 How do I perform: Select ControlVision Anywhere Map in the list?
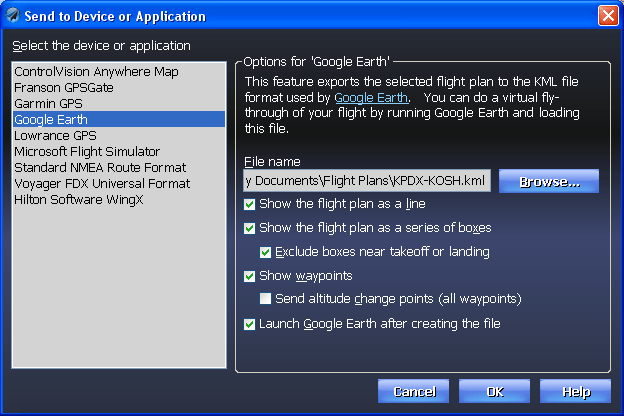coord(119,72)
